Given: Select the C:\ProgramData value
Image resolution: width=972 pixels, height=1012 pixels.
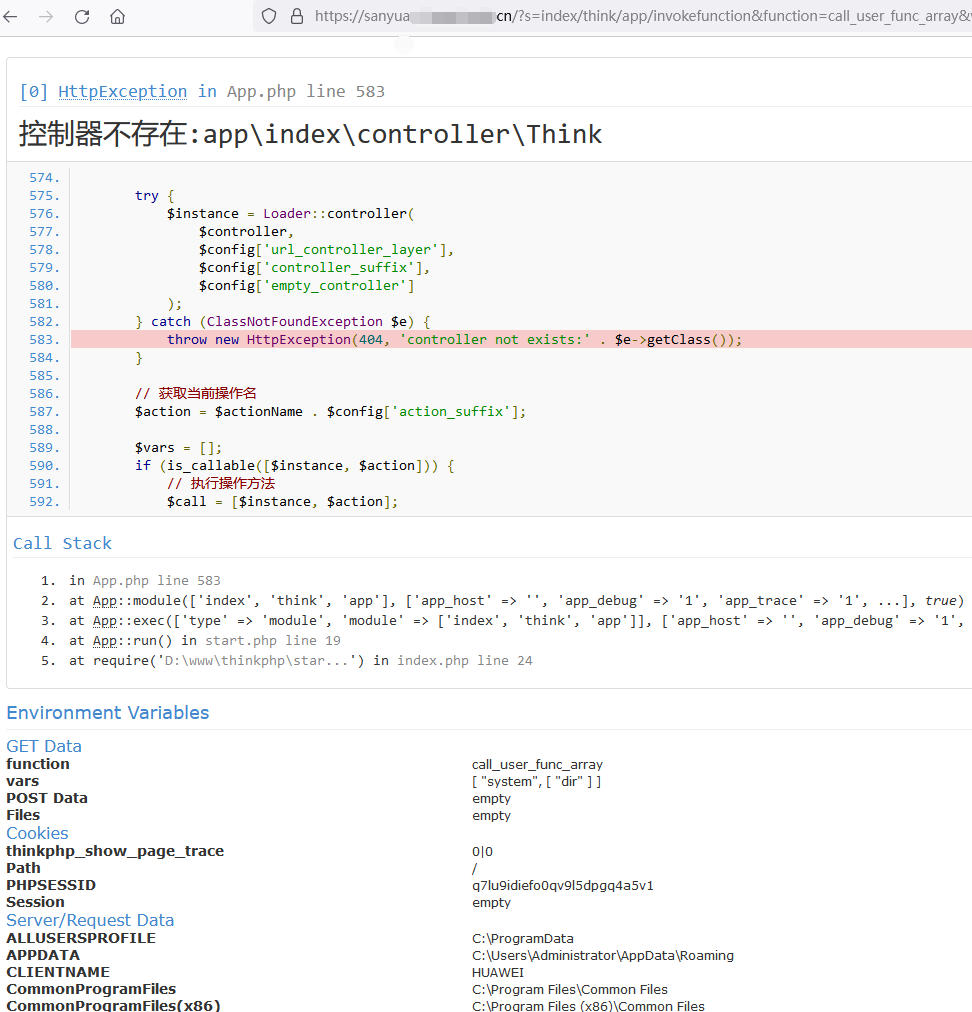Looking at the screenshot, I should click(x=523, y=938).
